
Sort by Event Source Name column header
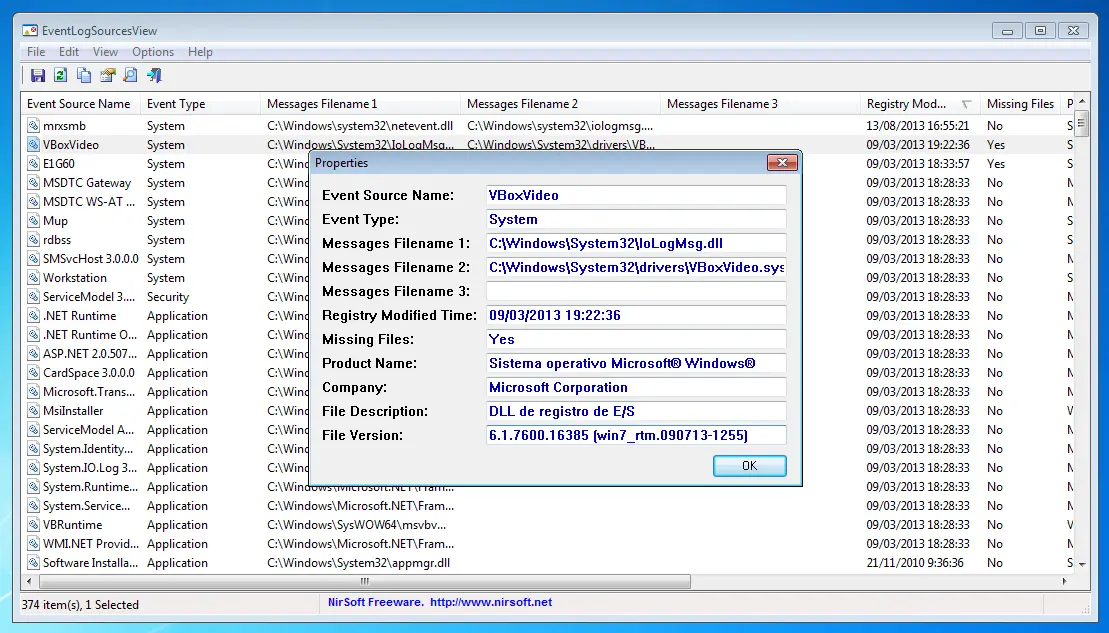81,104
